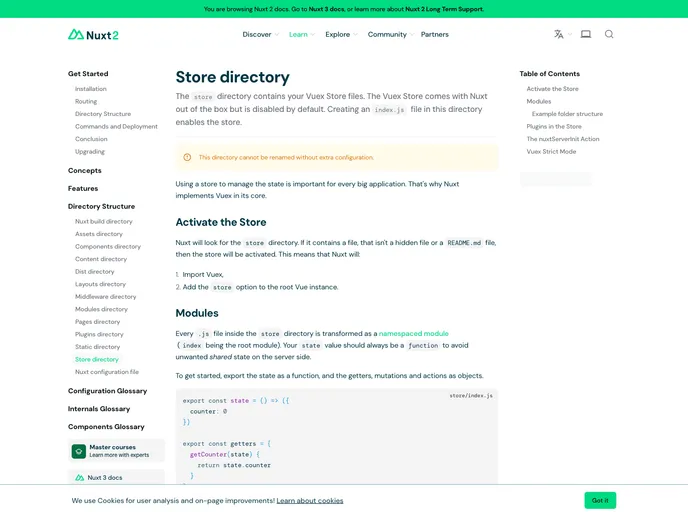Accept cookies with Got it button
Viewport: 688px width, 512px height.
600,500
